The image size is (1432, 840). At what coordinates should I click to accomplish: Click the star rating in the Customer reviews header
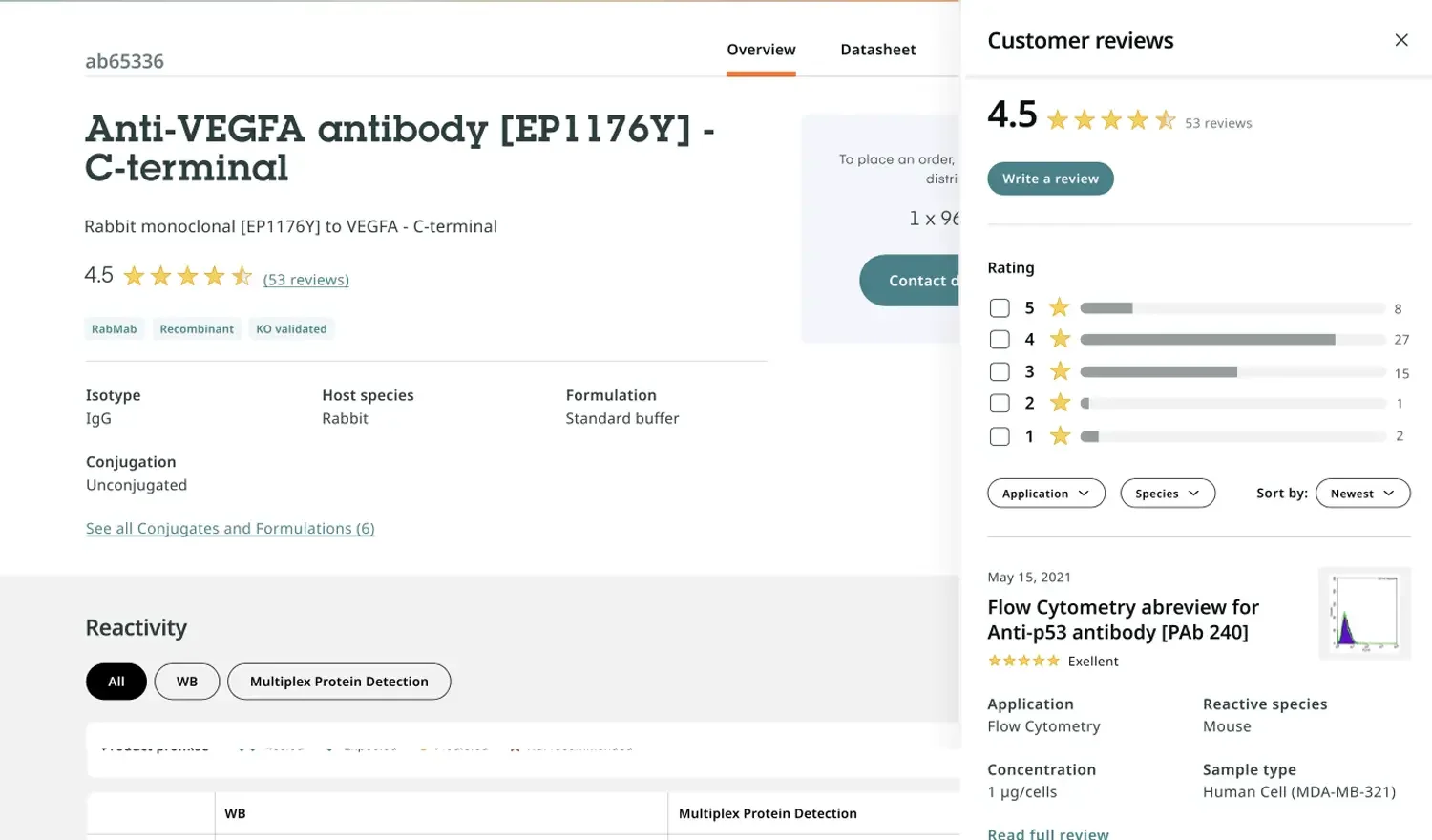point(1110,120)
